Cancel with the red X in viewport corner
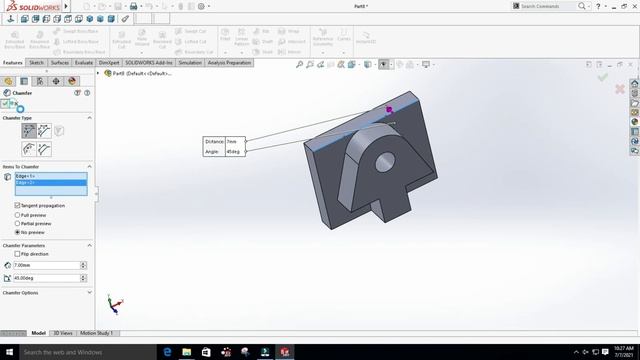Image resolution: width=640 pixels, height=360 pixels. [620, 89]
